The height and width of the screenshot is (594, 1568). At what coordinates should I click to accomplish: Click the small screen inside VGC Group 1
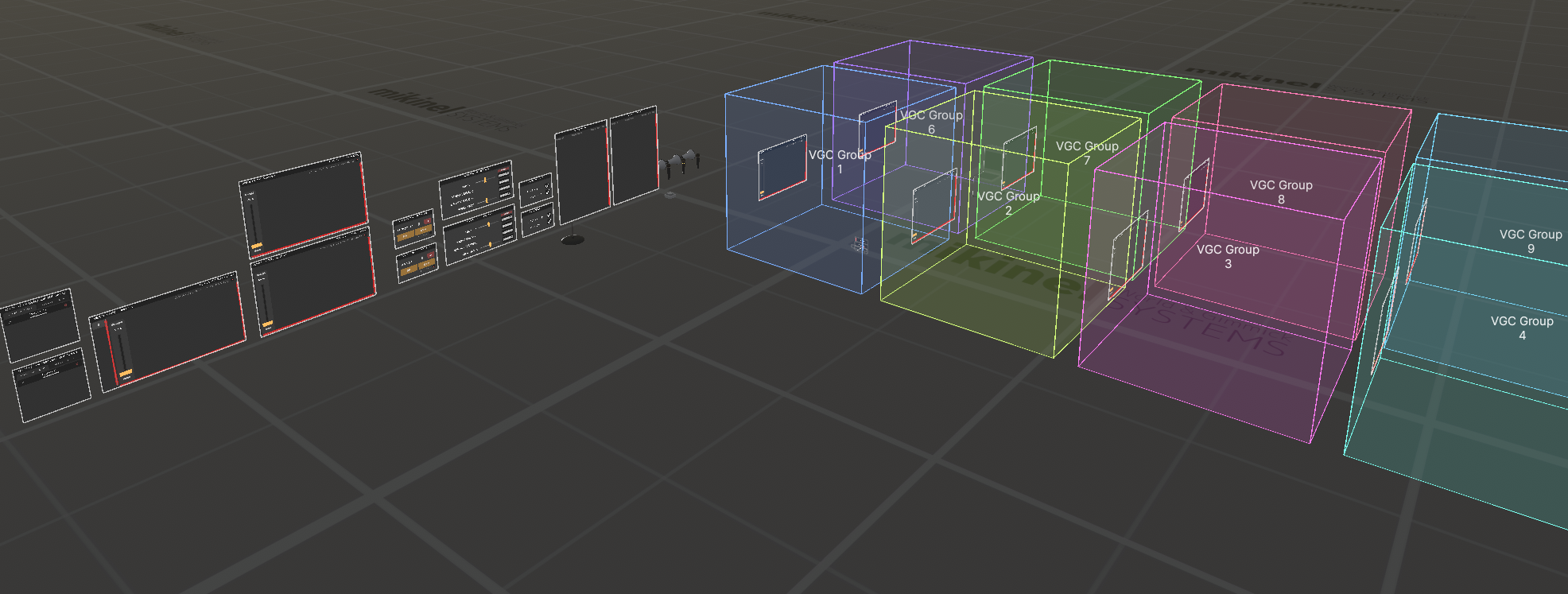point(782,168)
